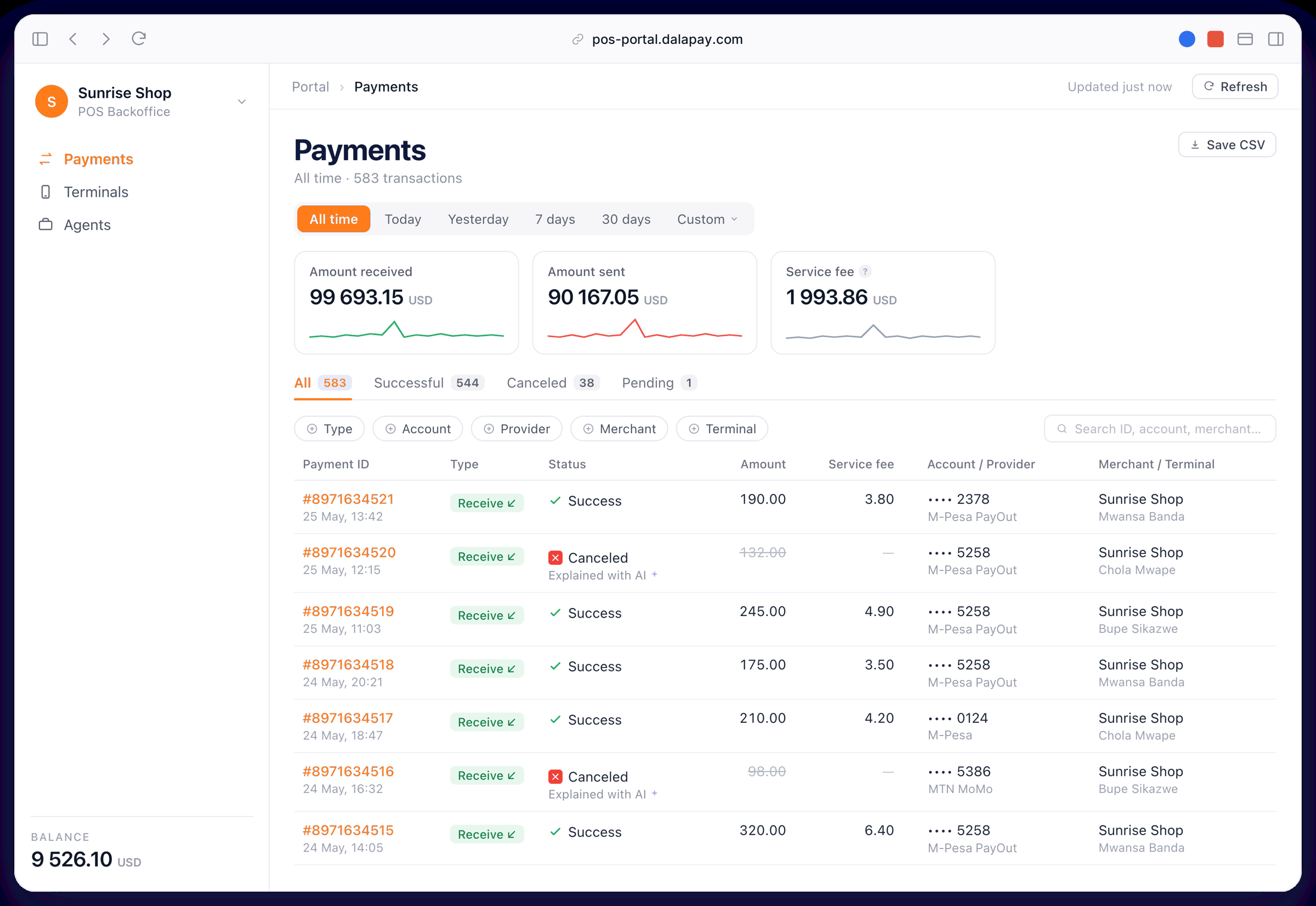
Task: Click the red square extension icon
Action: [x=1216, y=39]
